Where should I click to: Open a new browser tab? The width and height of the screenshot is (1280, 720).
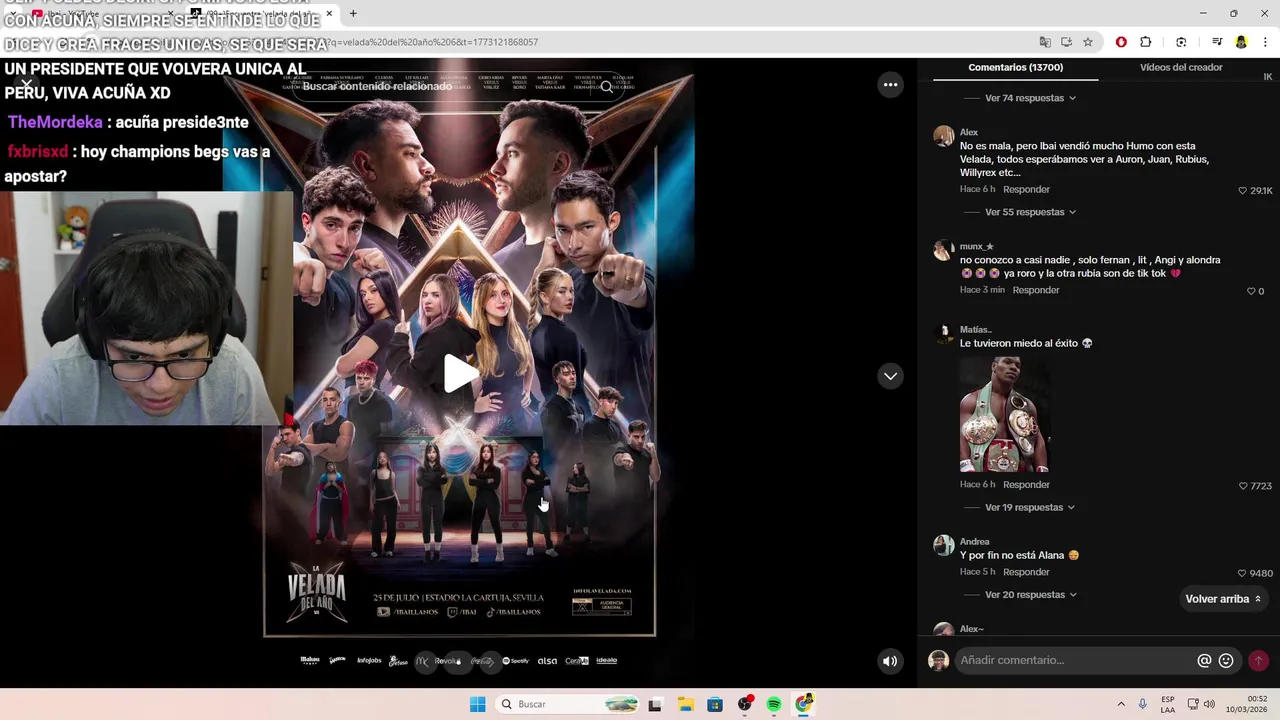[x=353, y=14]
